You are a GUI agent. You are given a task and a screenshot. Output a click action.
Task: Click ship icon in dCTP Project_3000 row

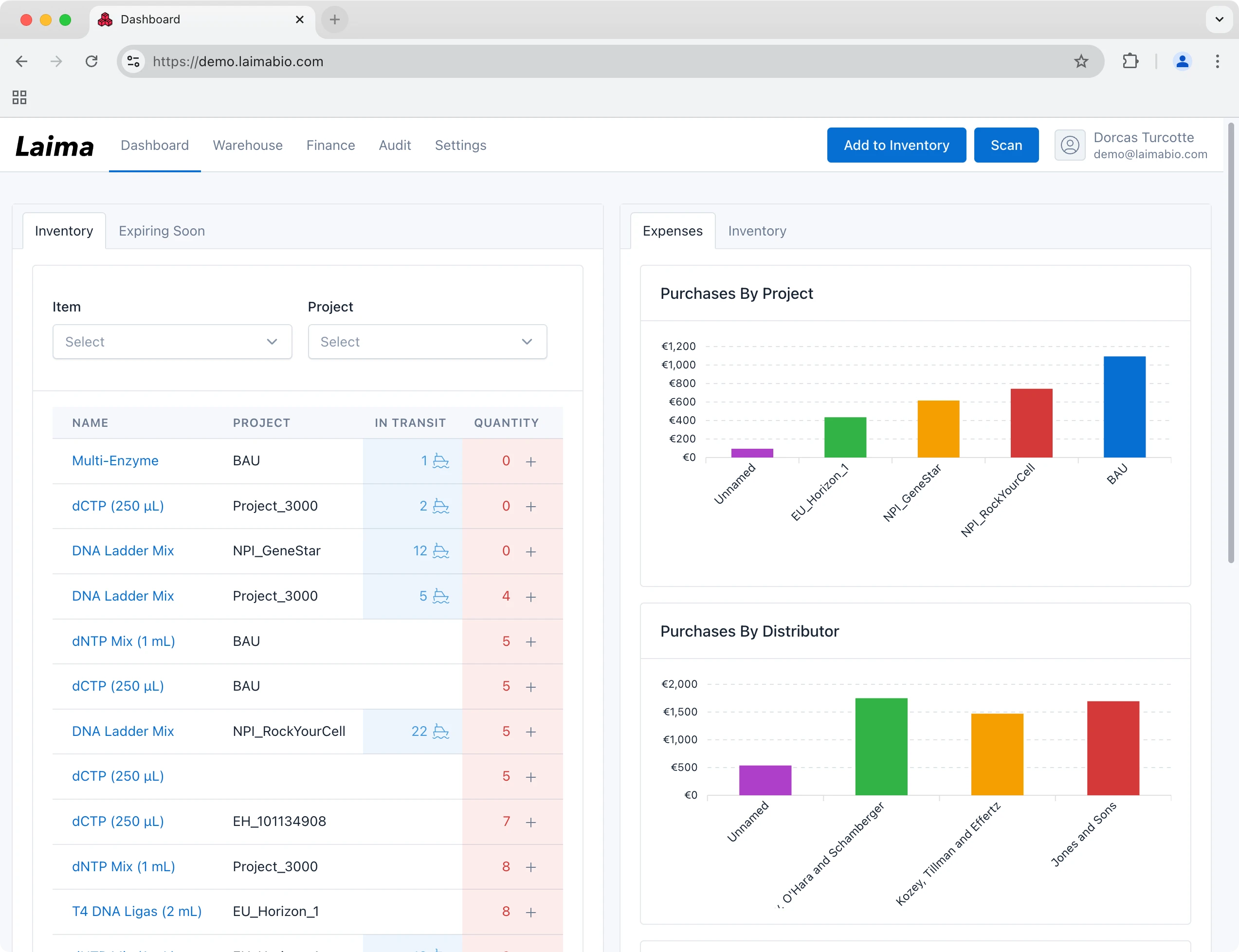441,506
